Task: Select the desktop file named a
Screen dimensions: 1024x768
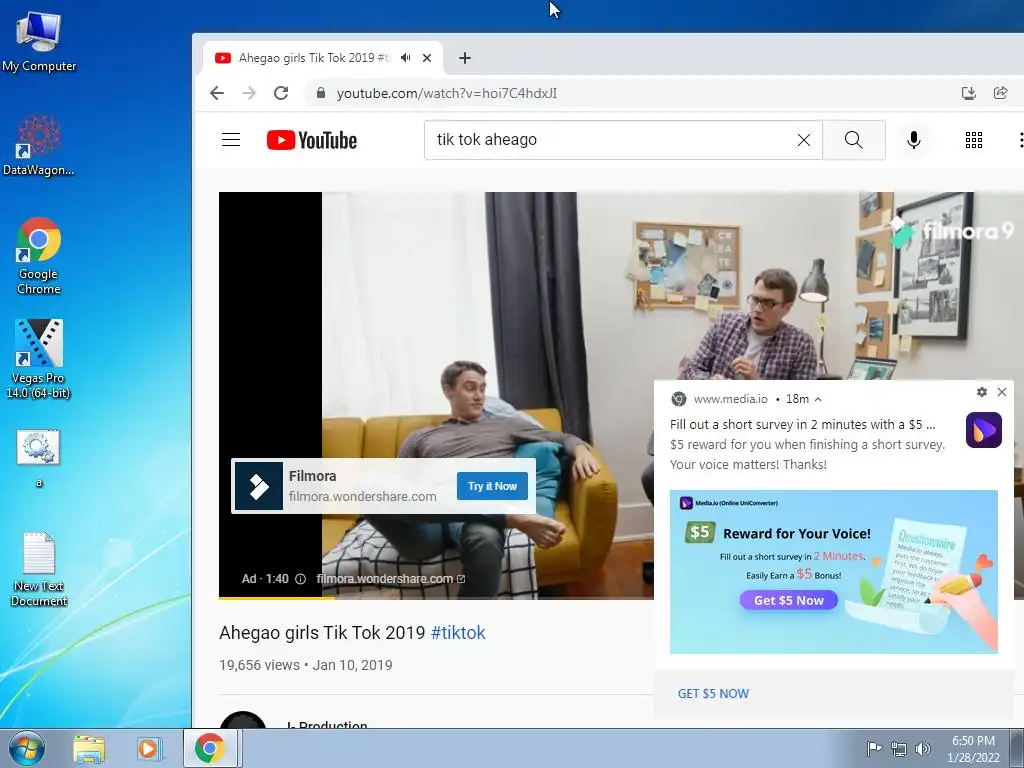Action: click(x=39, y=458)
